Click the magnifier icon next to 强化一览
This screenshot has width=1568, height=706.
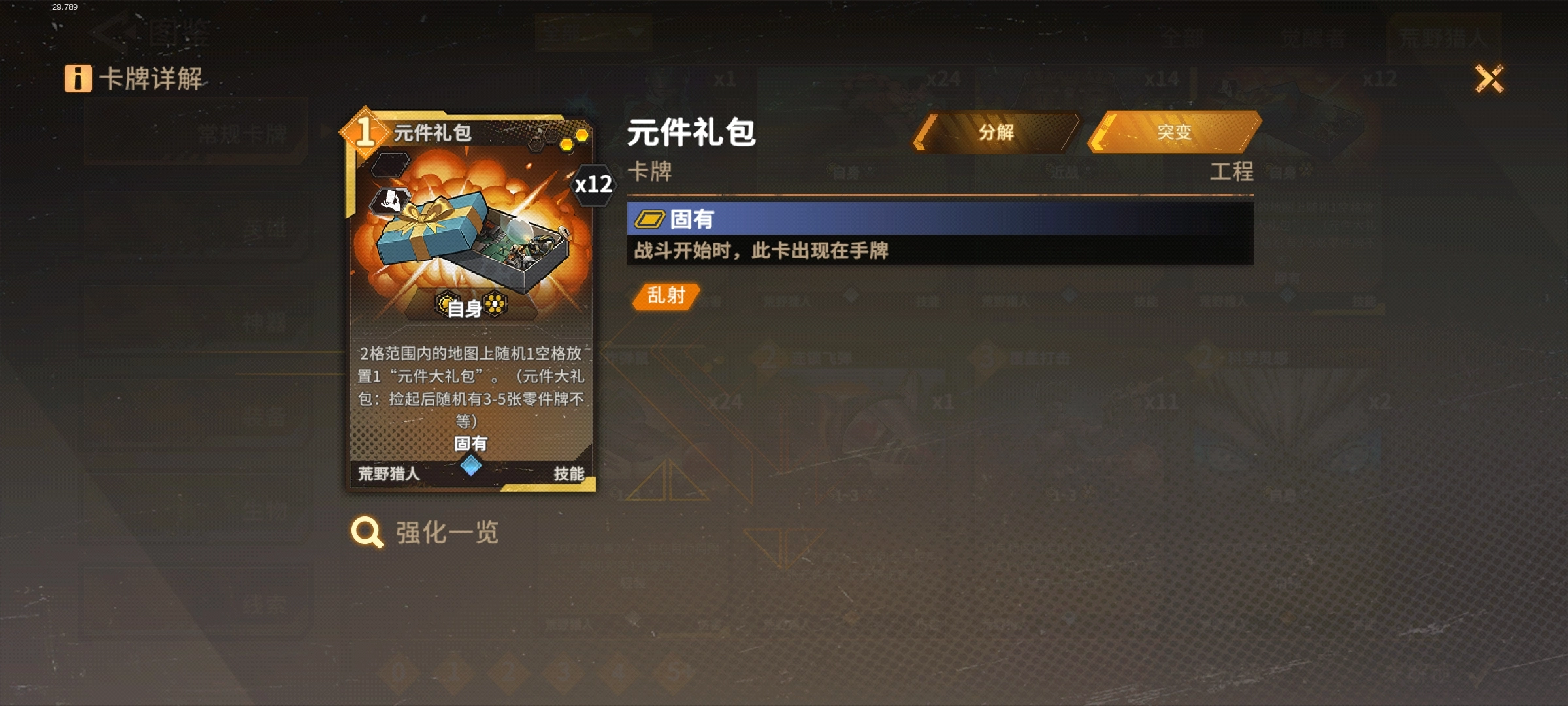[x=367, y=533]
